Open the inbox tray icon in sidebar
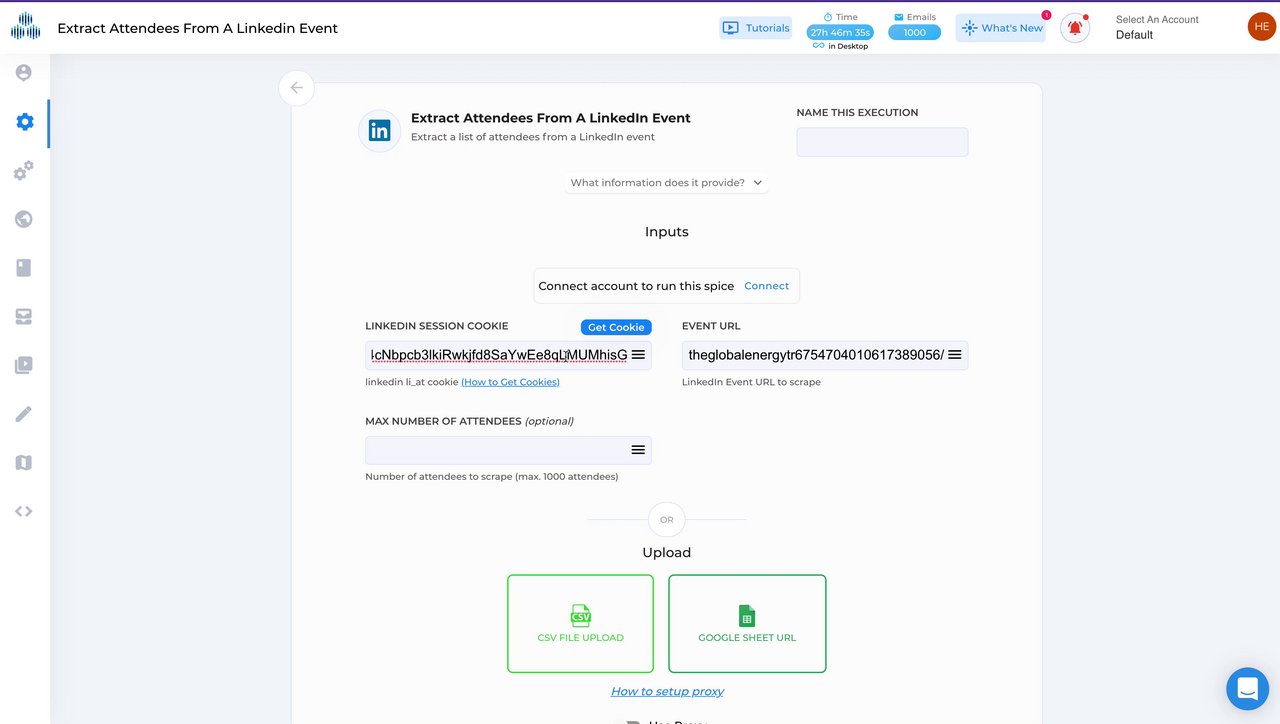Image resolution: width=1280 pixels, height=724 pixels. [24, 317]
